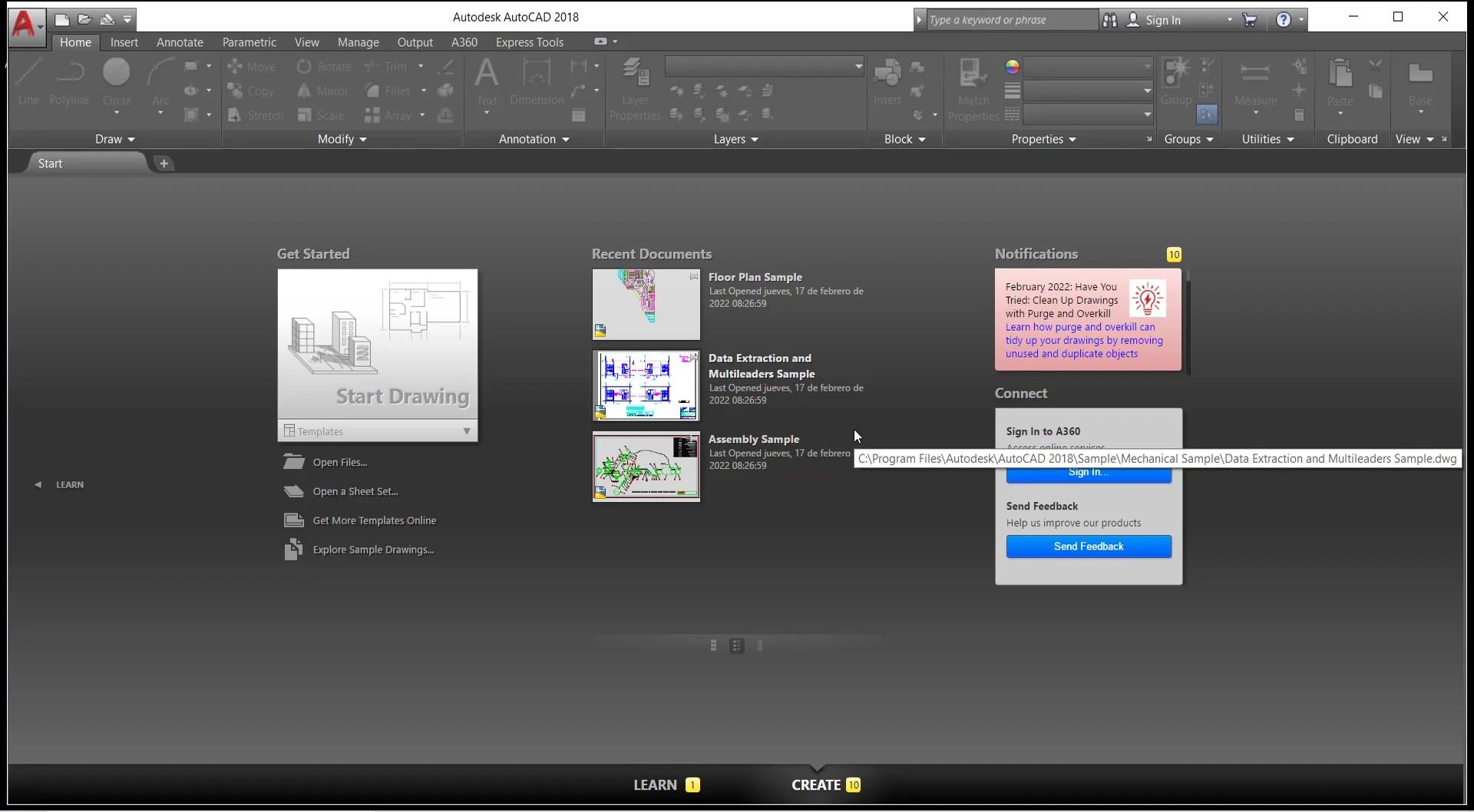Select the Dimension tool

click(x=537, y=83)
